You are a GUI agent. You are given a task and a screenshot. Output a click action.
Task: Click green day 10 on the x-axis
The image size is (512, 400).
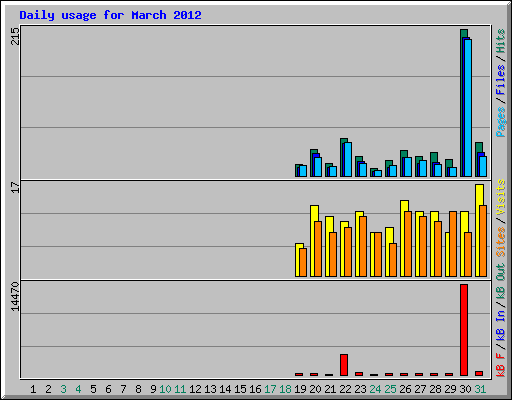tap(165, 389)
